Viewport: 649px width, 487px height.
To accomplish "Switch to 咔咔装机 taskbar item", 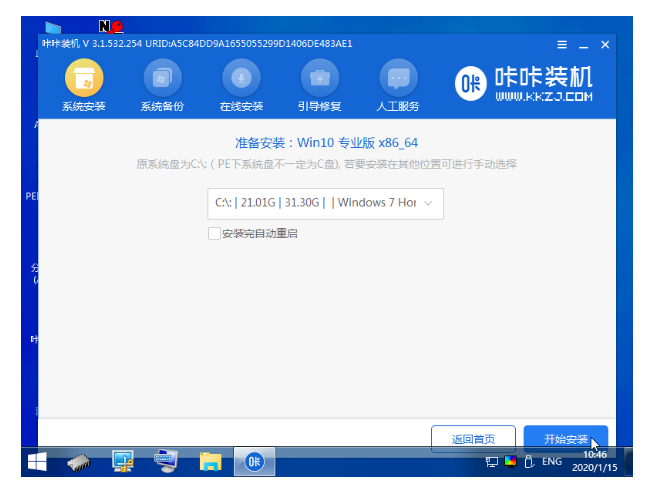I will coord(254,461).
